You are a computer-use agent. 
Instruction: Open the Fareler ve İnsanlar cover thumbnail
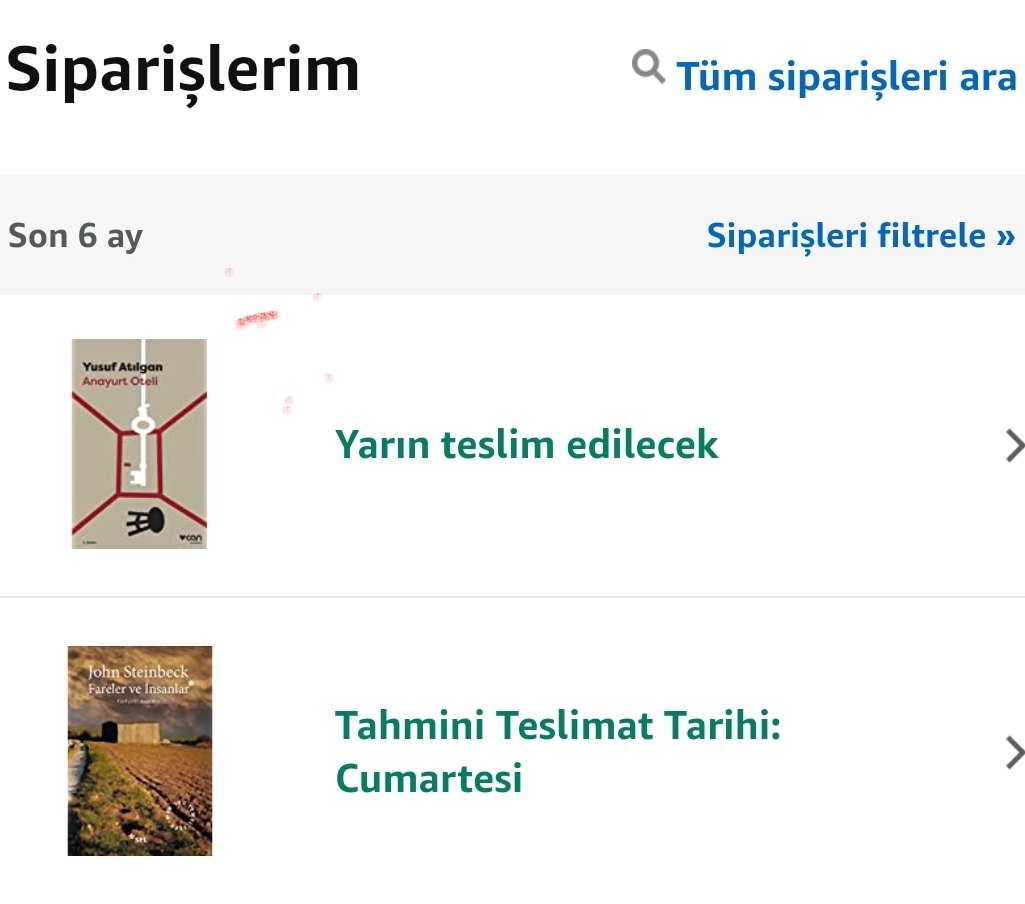click(140, 750)
